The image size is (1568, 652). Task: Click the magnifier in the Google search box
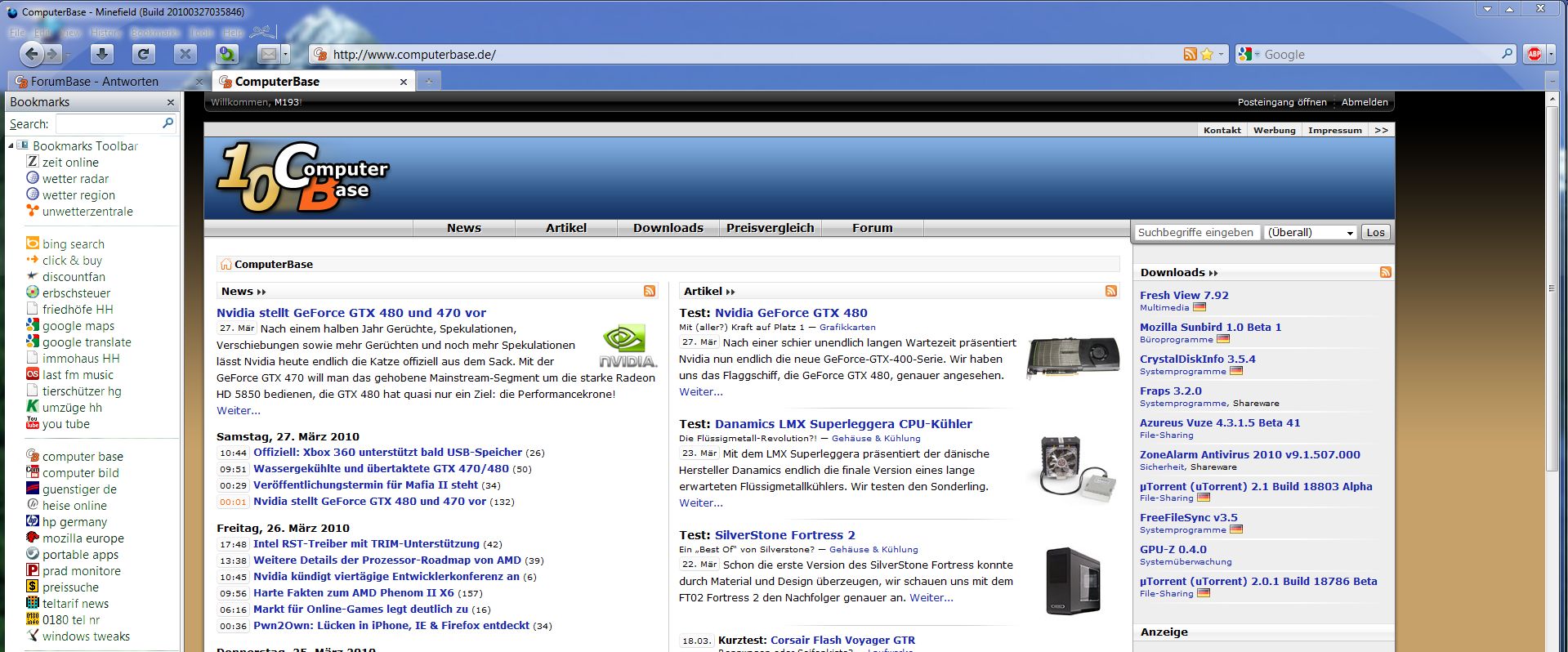(1508, 54)
